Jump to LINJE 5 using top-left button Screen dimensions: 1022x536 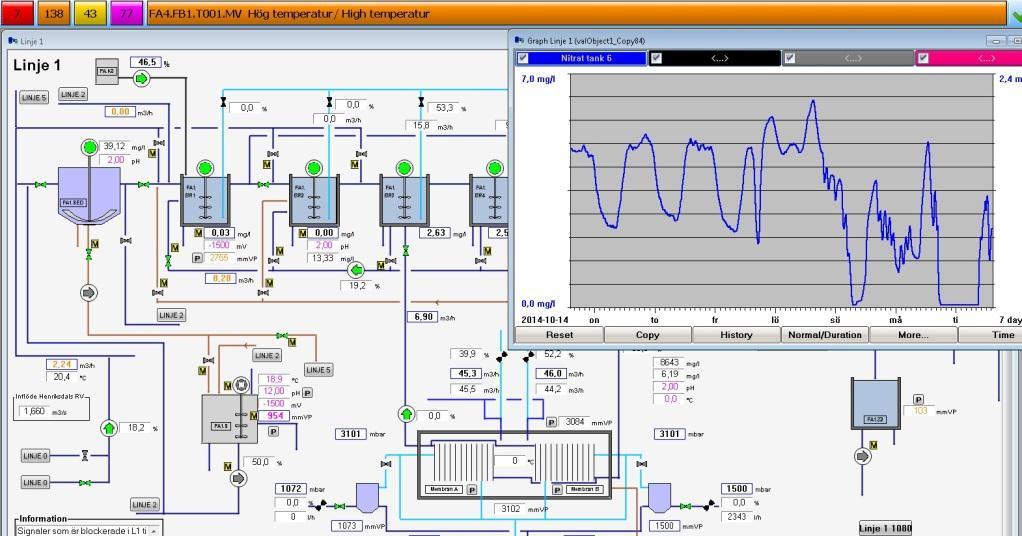pos(34,97)
